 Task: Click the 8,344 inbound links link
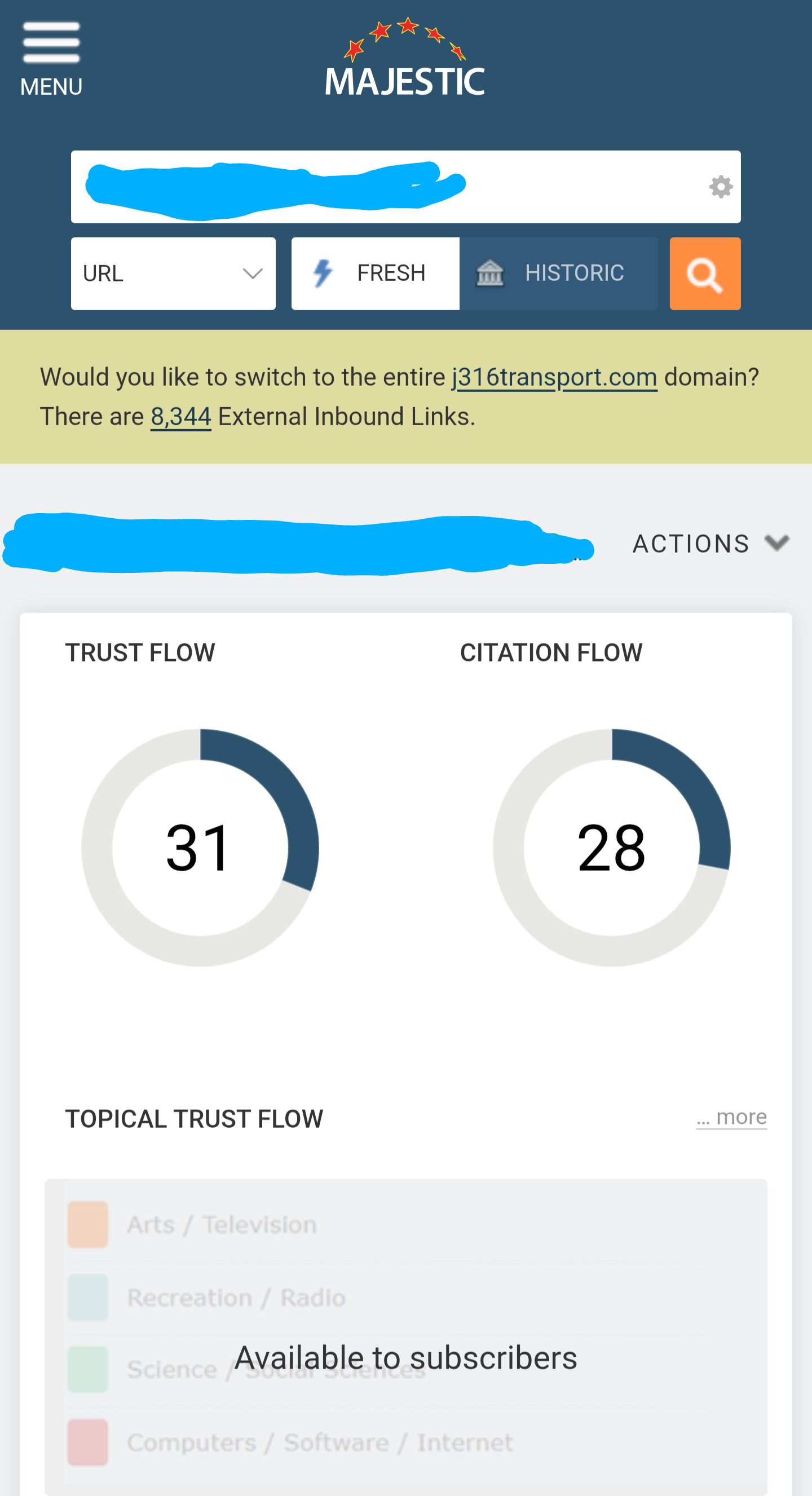point(180,416)
